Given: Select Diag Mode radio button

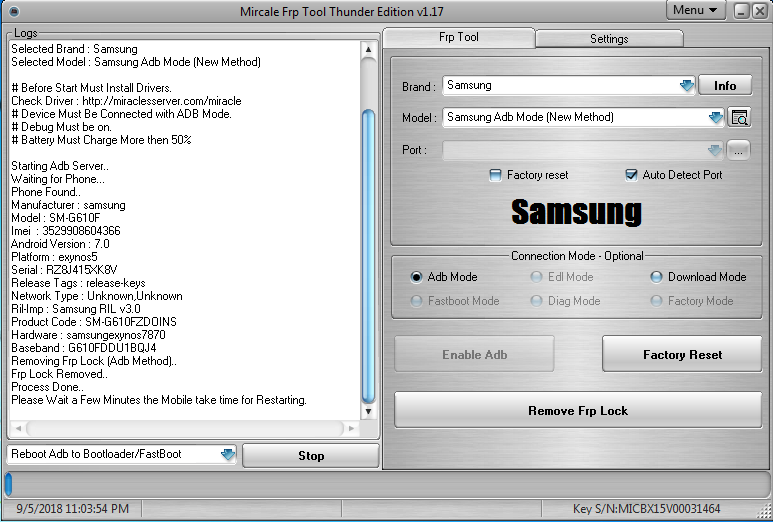Looking at the screenshot, I should 536,301.
